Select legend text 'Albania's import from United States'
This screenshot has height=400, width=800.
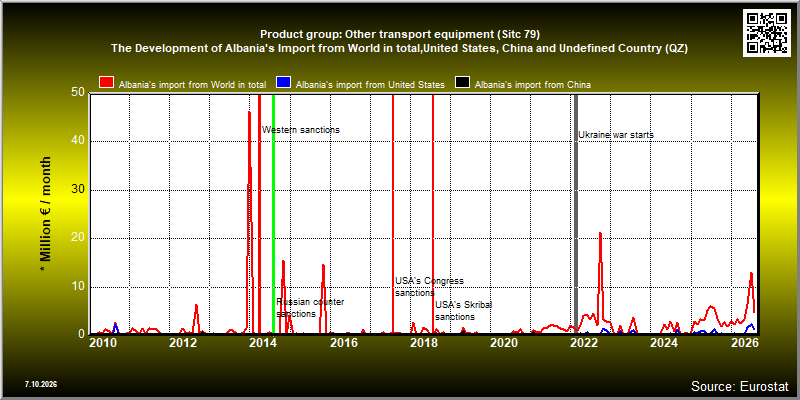(x=370, y=85)
